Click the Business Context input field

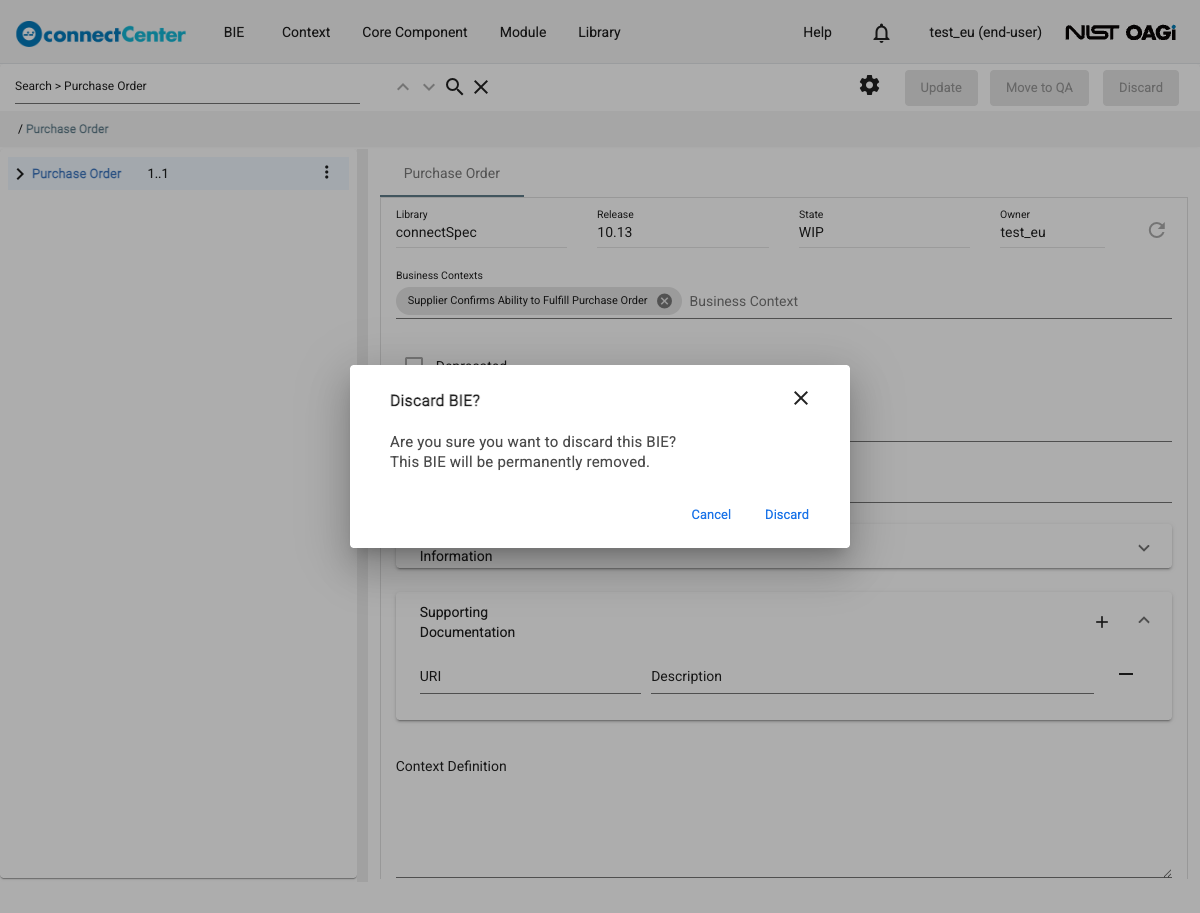(x=928, y=301)
